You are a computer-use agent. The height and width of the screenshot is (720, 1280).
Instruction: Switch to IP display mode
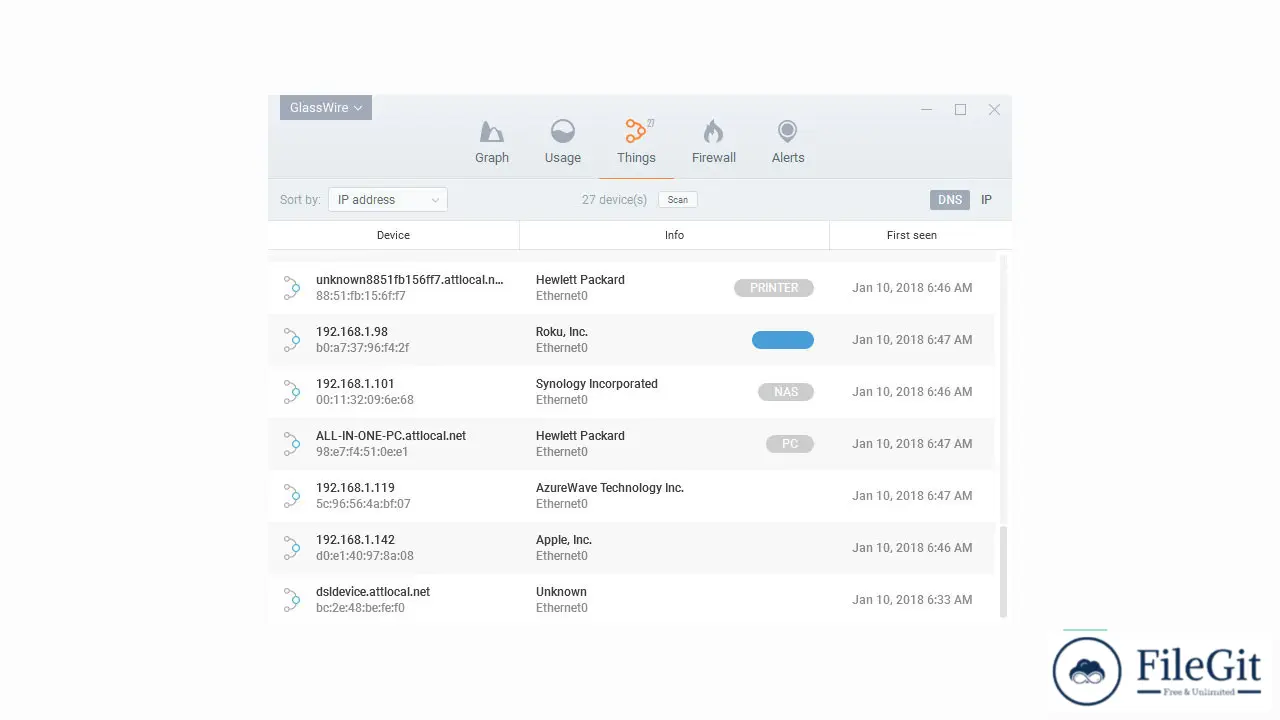click(986, 200)
